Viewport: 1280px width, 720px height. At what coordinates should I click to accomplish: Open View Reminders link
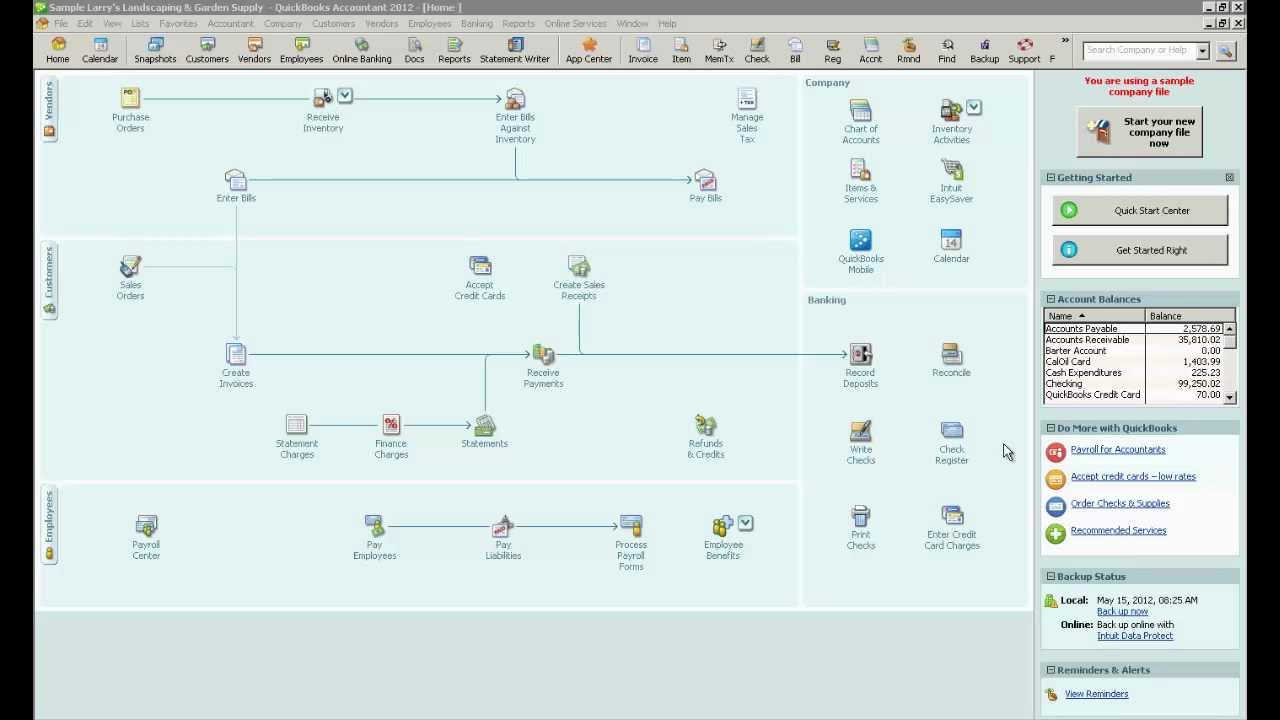pos(1096,694)
